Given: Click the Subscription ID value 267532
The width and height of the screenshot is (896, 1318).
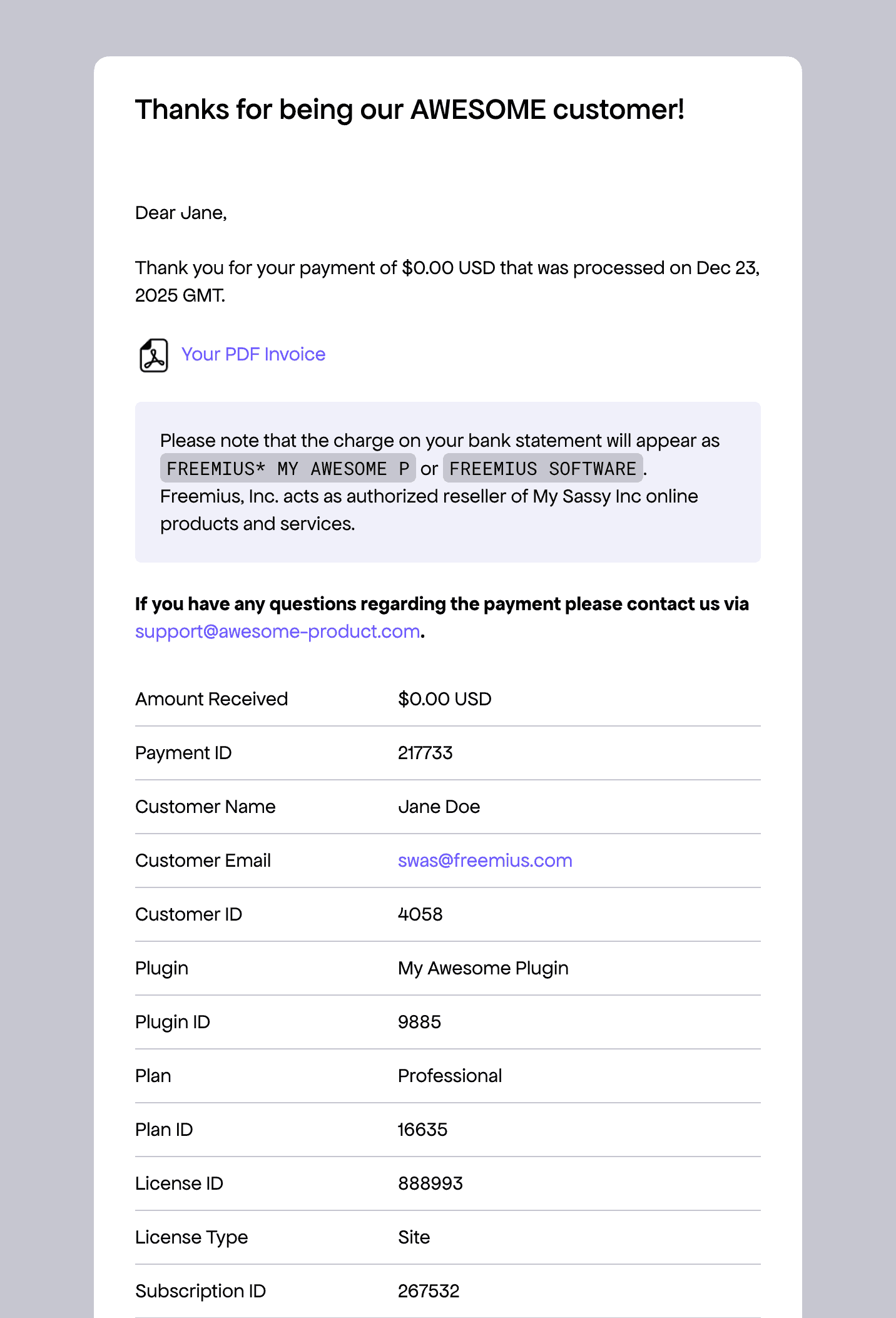Looking at the screenshot, I should pyautogui.click(x=429, y=1291).
